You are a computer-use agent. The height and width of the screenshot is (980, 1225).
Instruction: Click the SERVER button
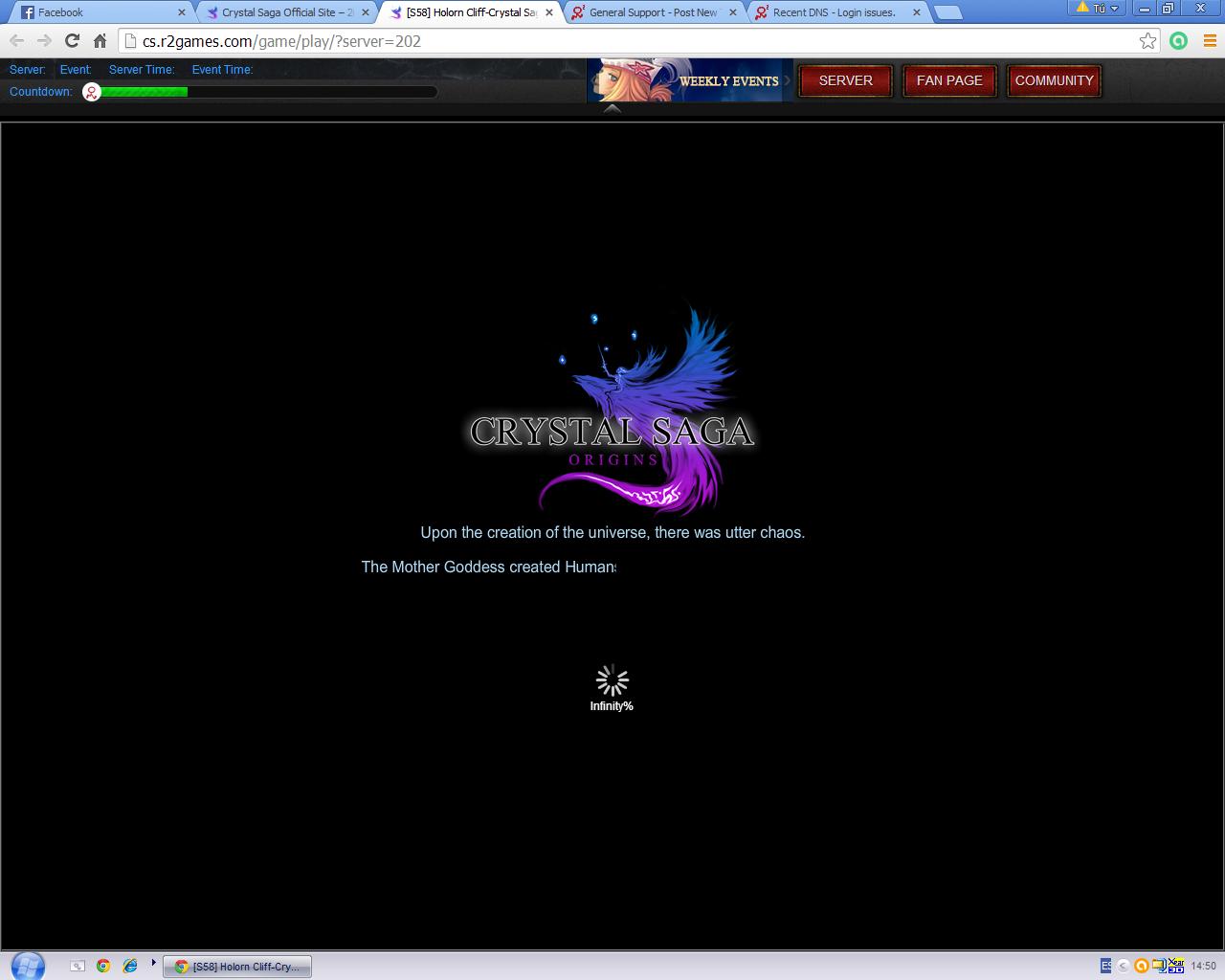click(x=845, y=80)
